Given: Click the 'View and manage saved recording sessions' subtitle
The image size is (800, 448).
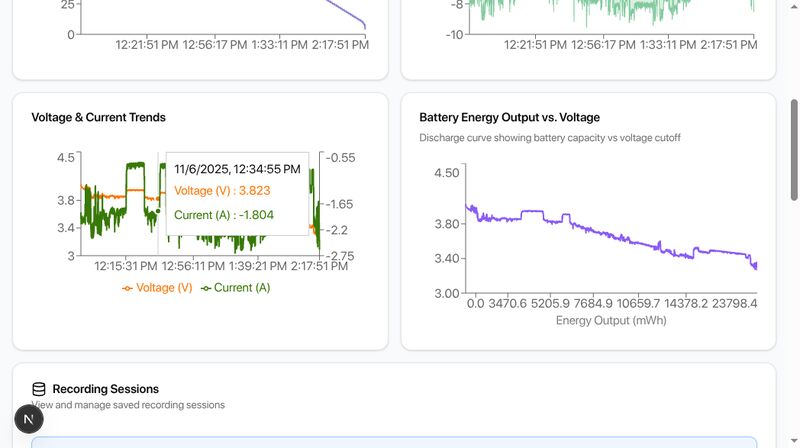Looking at the screenshot, I should 130,405.
